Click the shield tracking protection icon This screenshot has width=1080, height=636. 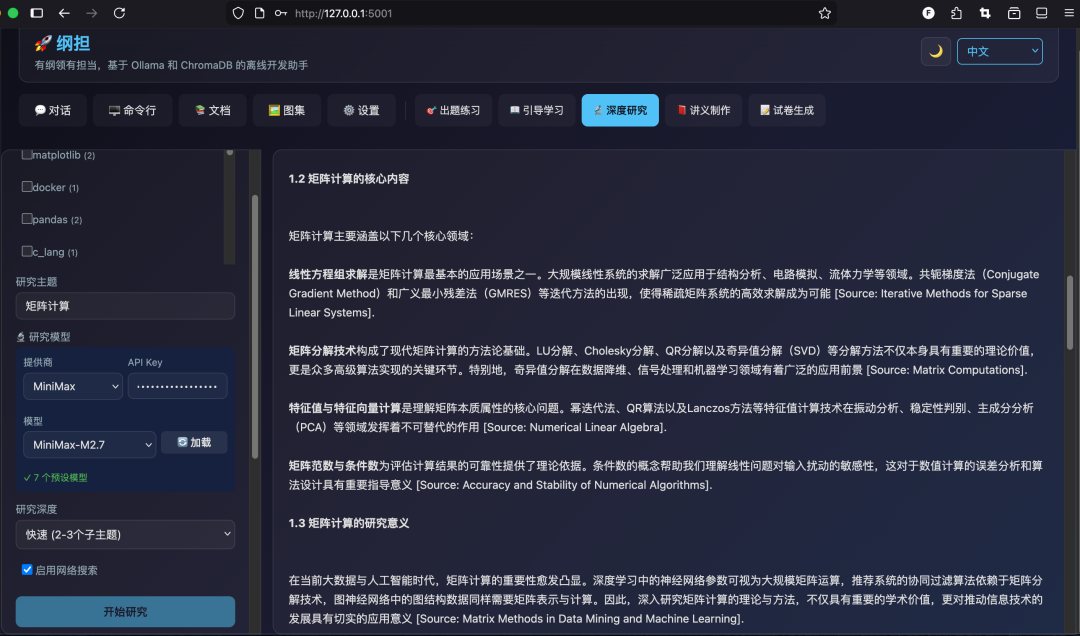click(x=238, y=13)
